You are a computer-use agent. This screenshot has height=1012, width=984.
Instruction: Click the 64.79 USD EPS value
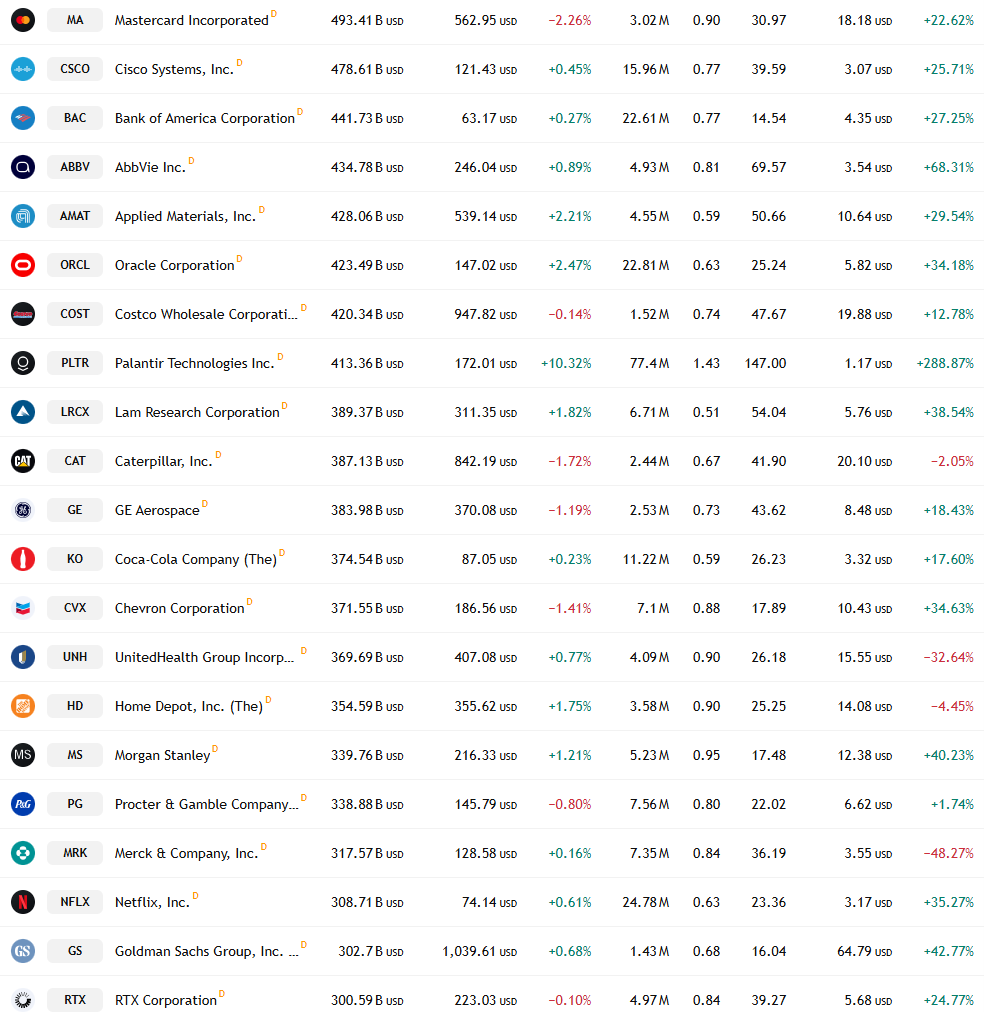(865, 951)
